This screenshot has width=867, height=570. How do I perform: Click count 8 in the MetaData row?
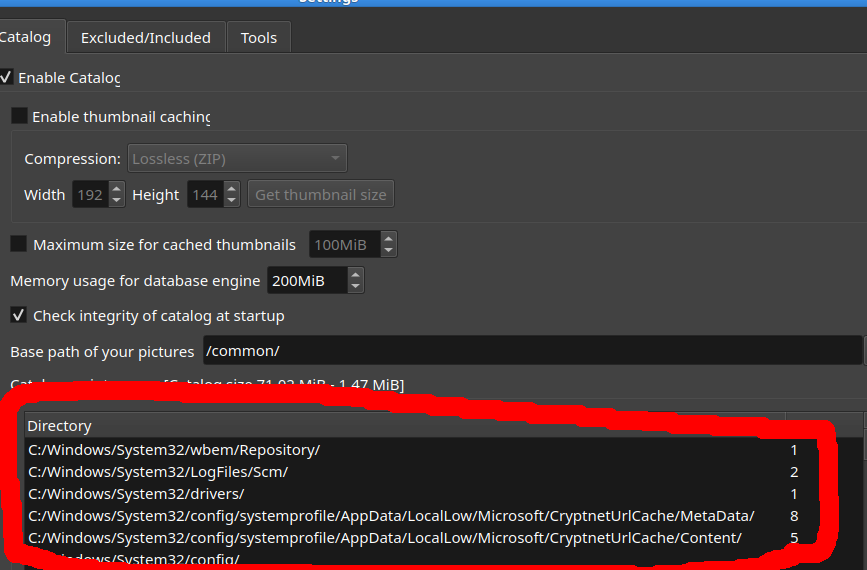tap(794, 516)
